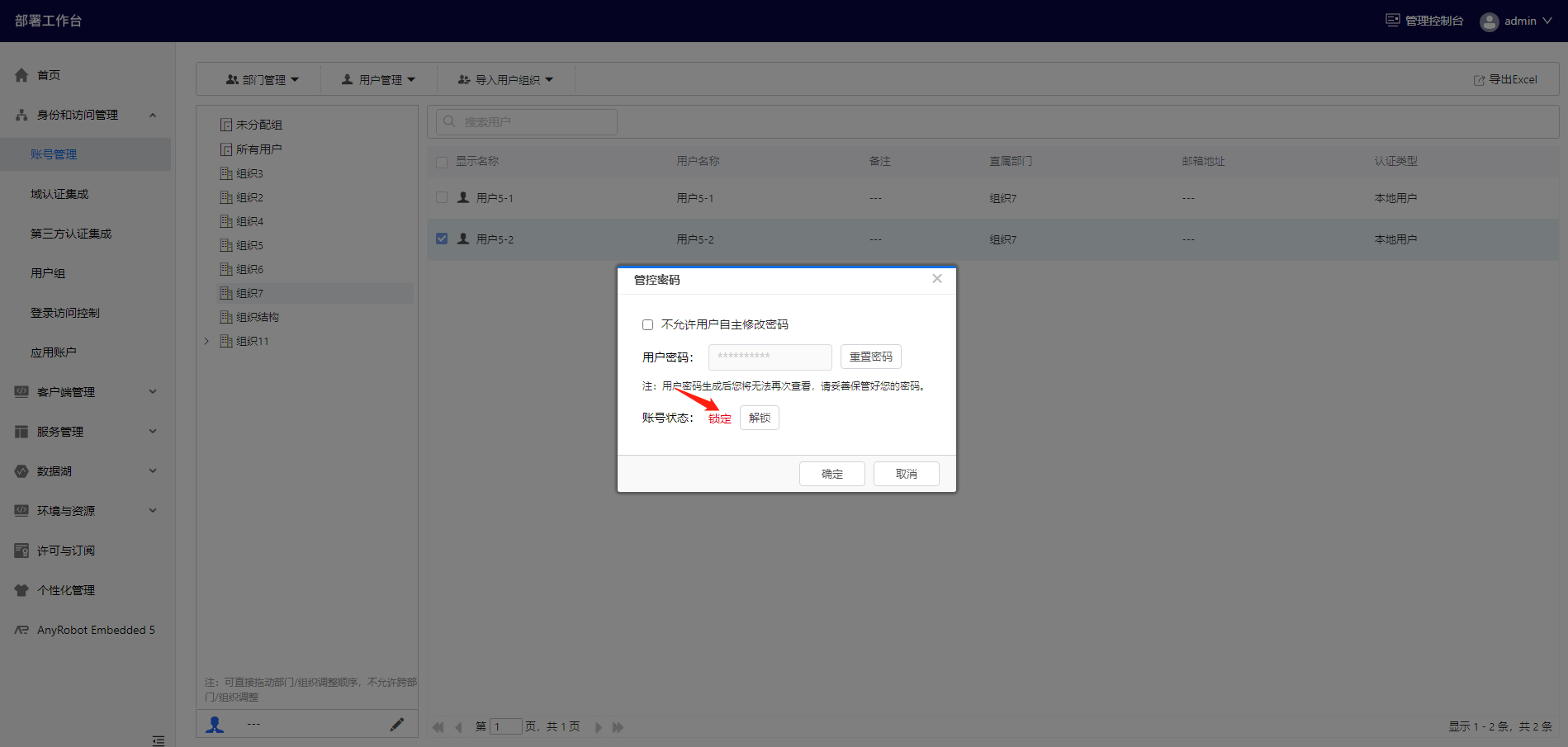This screenshot has height=747, width=1568.
Task: Click the 服务管理 sidebar icon
Action: (21, 432)
